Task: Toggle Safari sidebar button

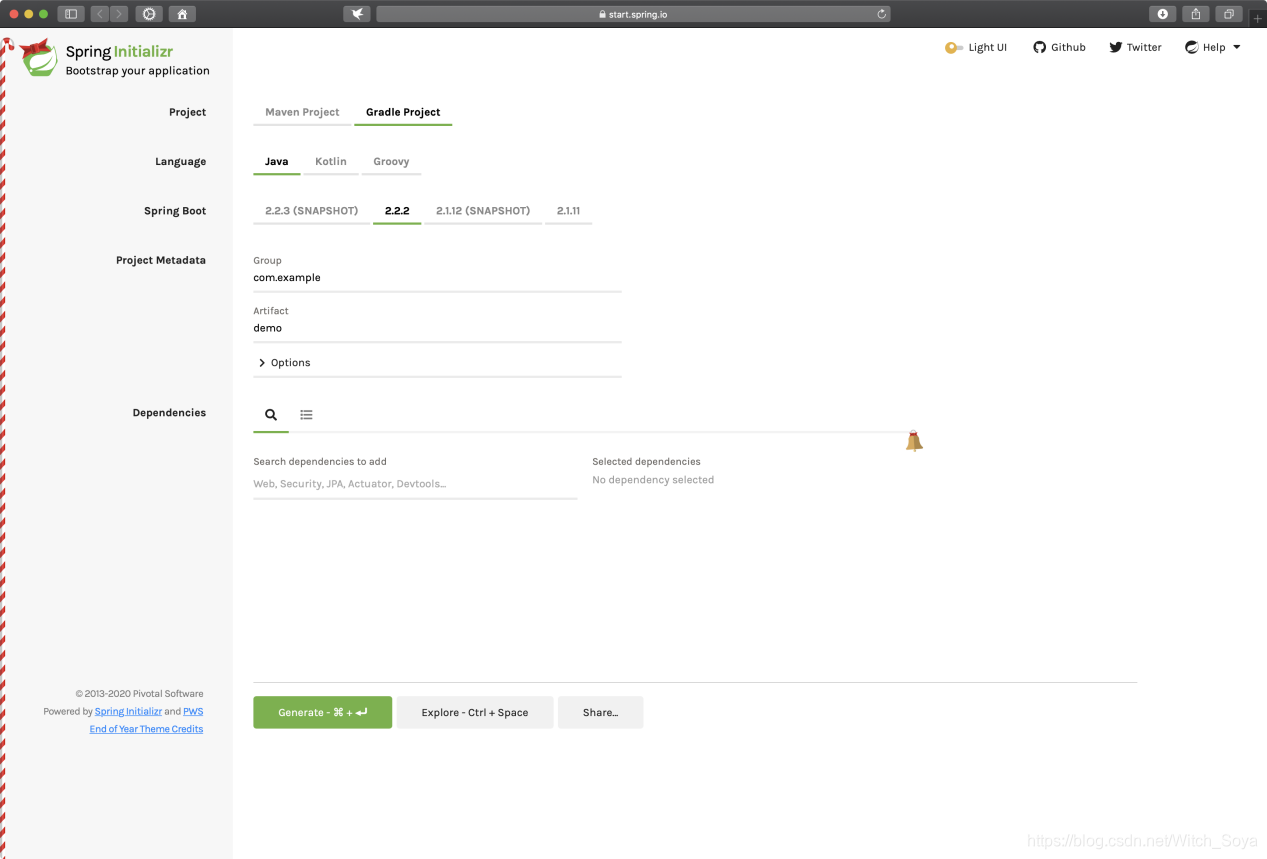Action: 71,14
